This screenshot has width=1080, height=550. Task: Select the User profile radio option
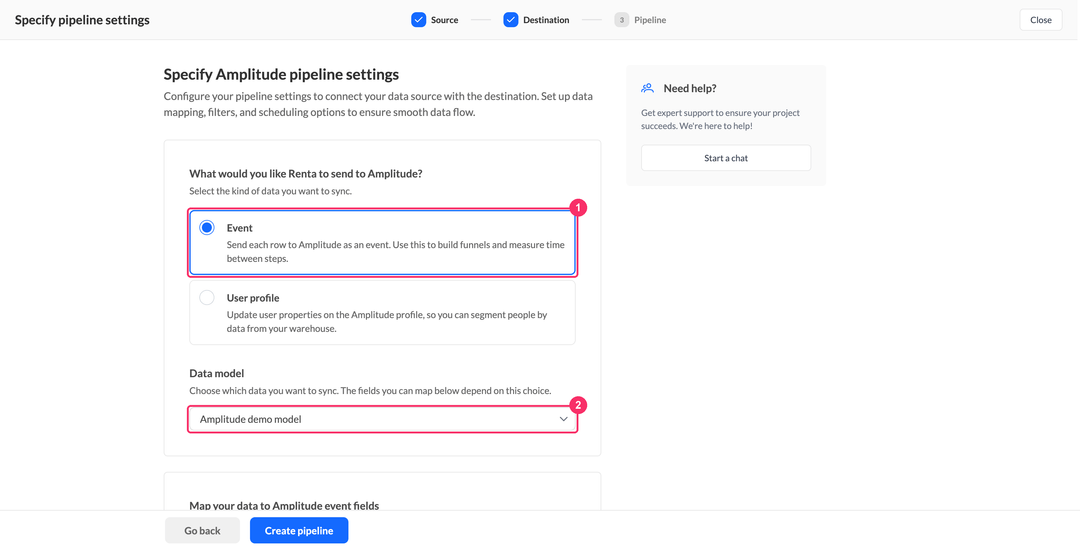[x=207, y=298]
